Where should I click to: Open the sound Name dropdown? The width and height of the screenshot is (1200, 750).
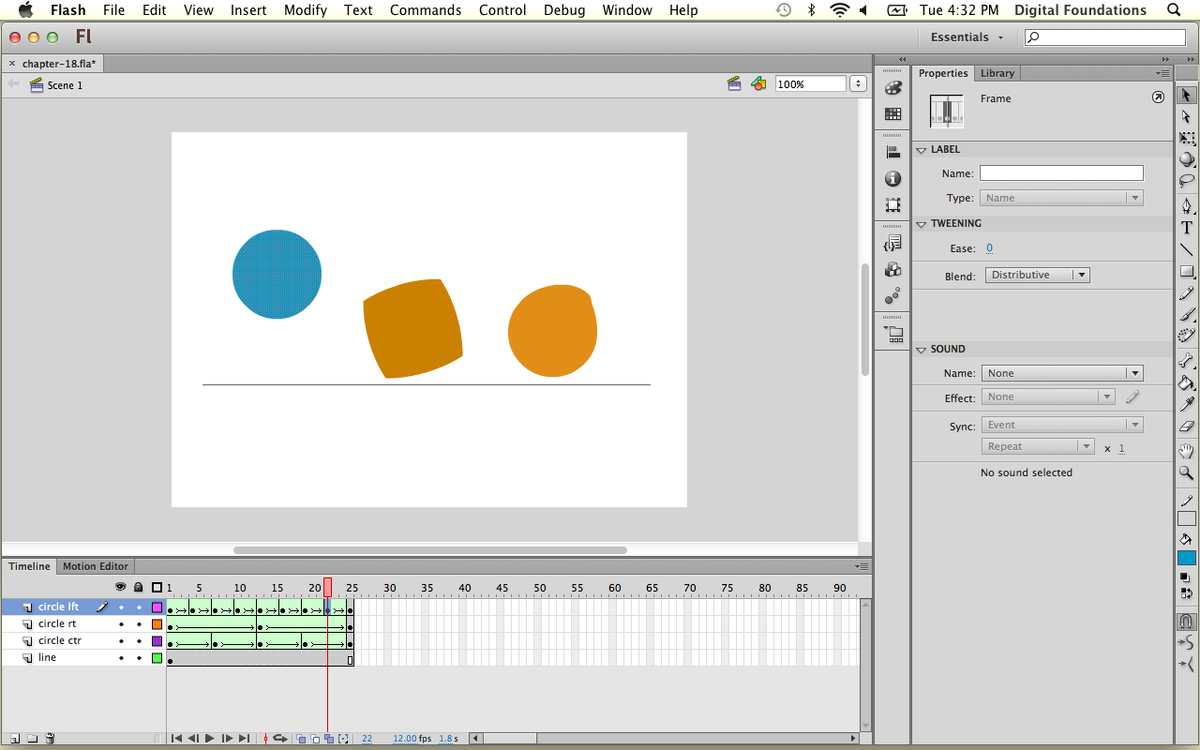coord(1062,373)
